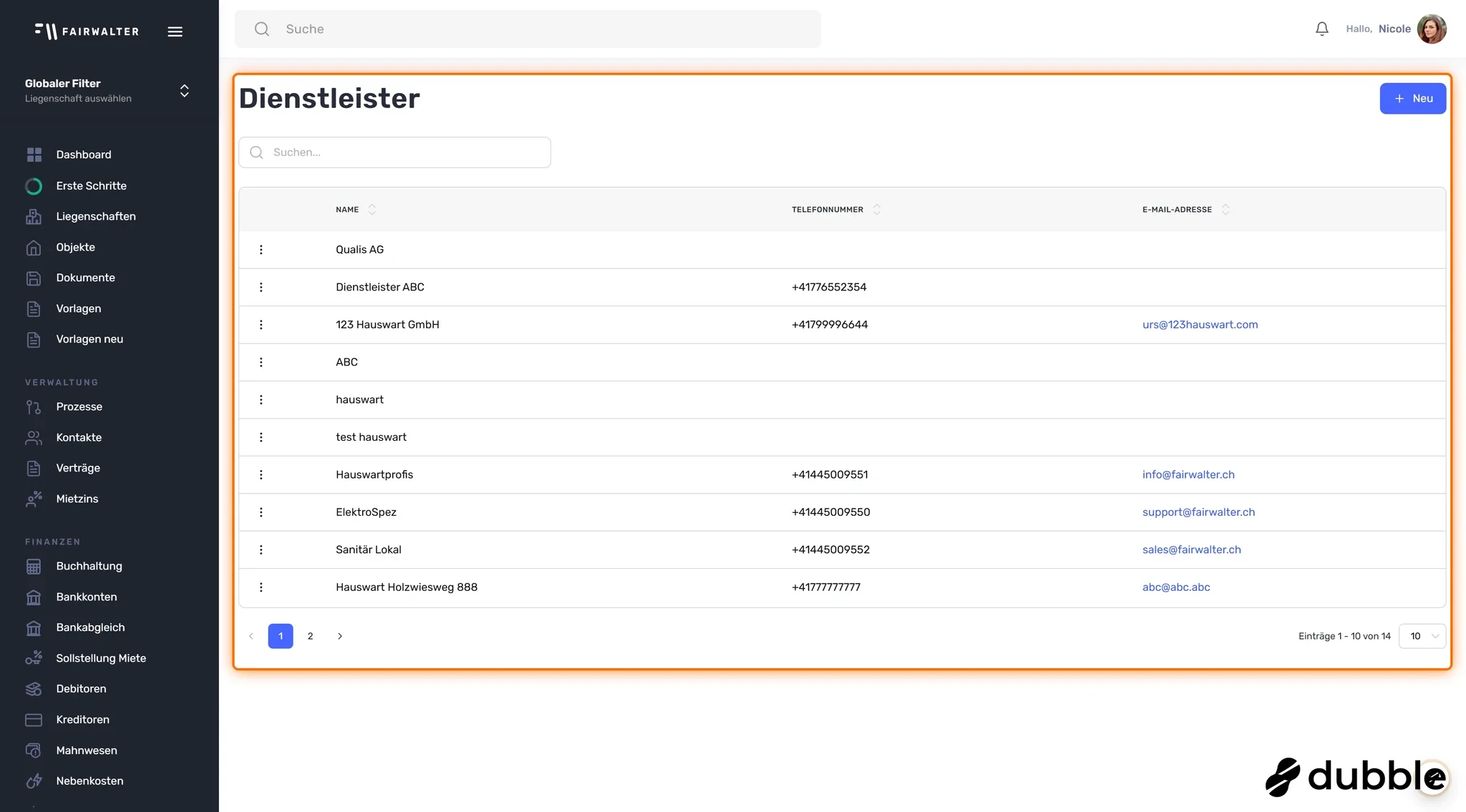1466x812 pixels.
Task: Open Erste Schritte in the sidebar
Action: [x=91, y=186]
